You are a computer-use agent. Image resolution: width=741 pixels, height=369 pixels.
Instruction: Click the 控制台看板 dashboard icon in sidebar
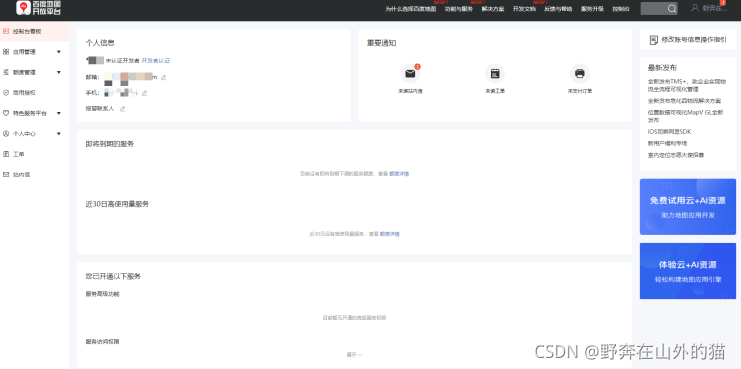(6, 31)
